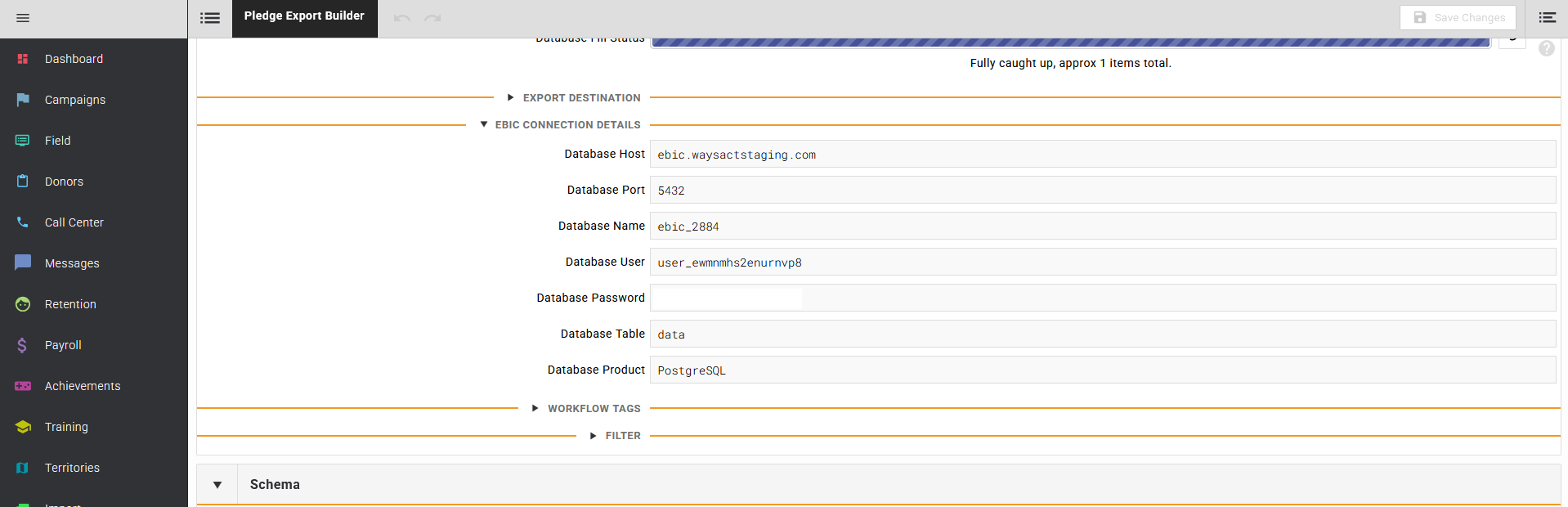Open Payroll via its dollar sign icon
The image size is (1568, 507).
(22, 345)
